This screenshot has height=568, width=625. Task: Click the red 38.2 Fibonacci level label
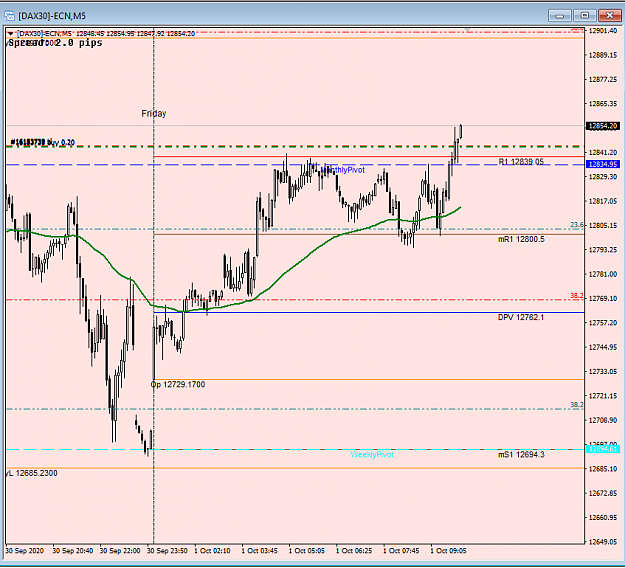point(577,295)
